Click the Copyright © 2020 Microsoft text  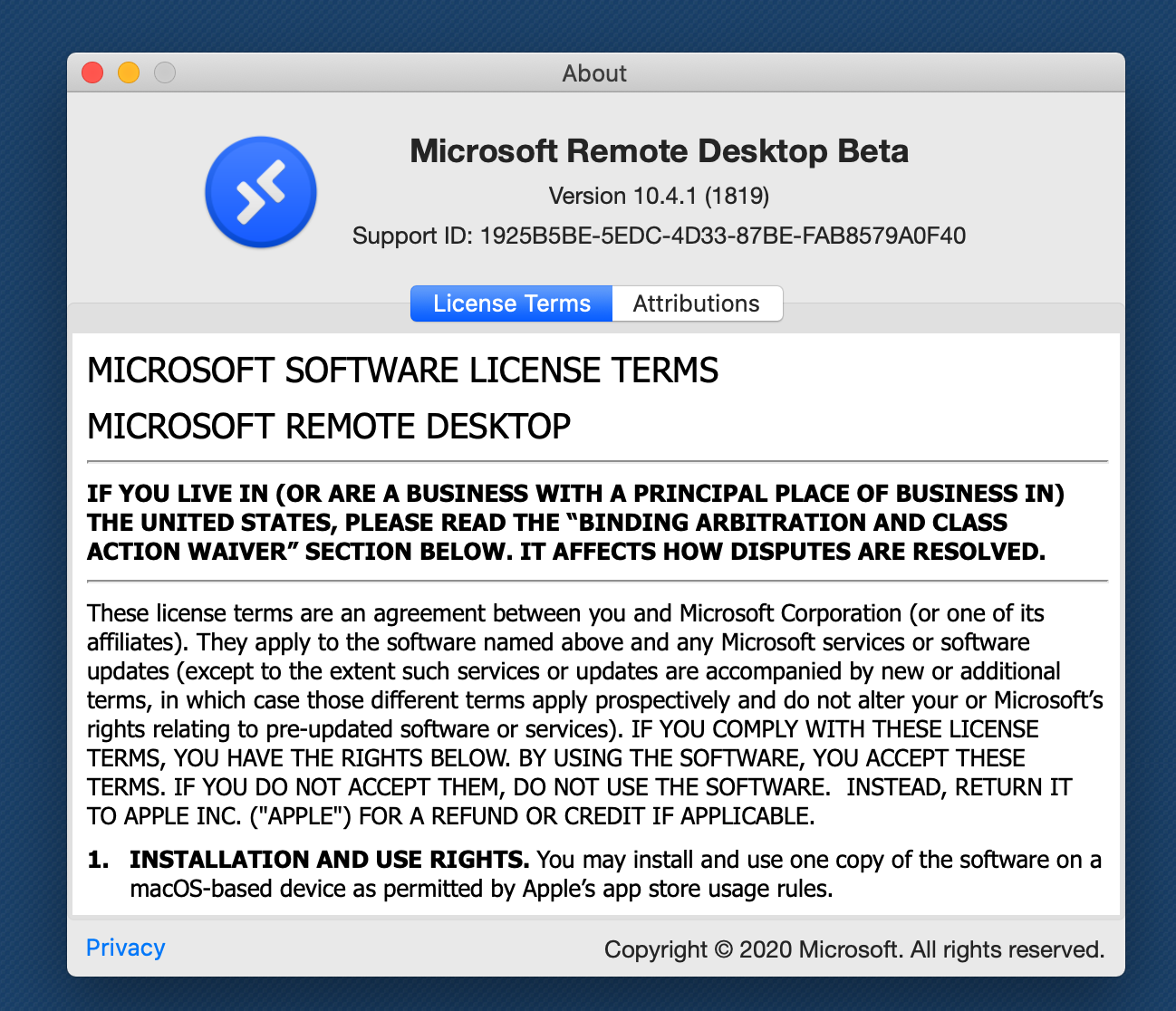(854, 949)
